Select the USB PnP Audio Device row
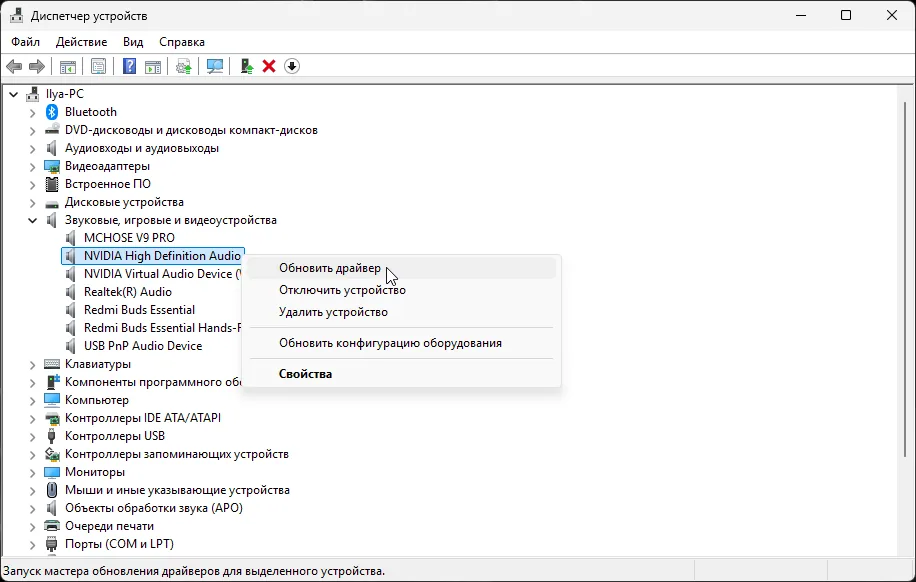 [143, 346]
